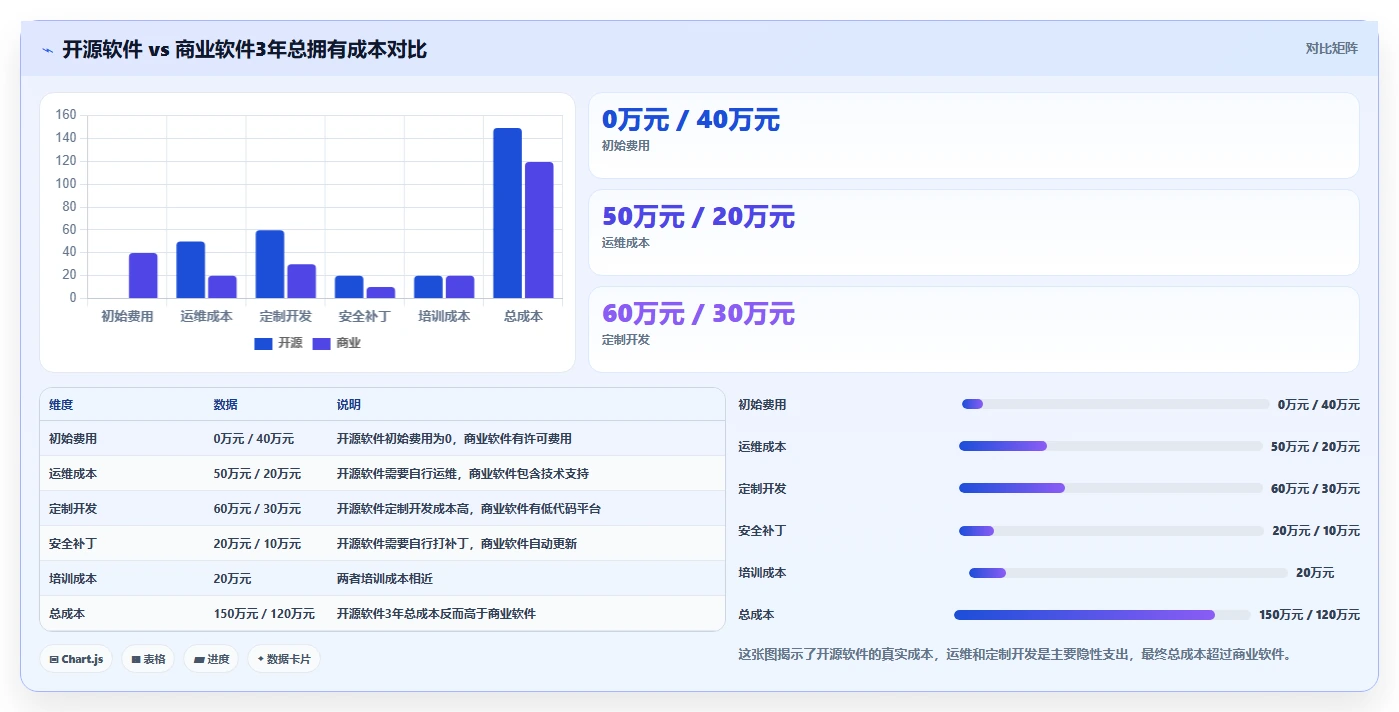This screenshot has height=712, width=1399.
Task: Click the 运维成本 cell in the table
Action: pyautogui.click(x=73, y=474)
